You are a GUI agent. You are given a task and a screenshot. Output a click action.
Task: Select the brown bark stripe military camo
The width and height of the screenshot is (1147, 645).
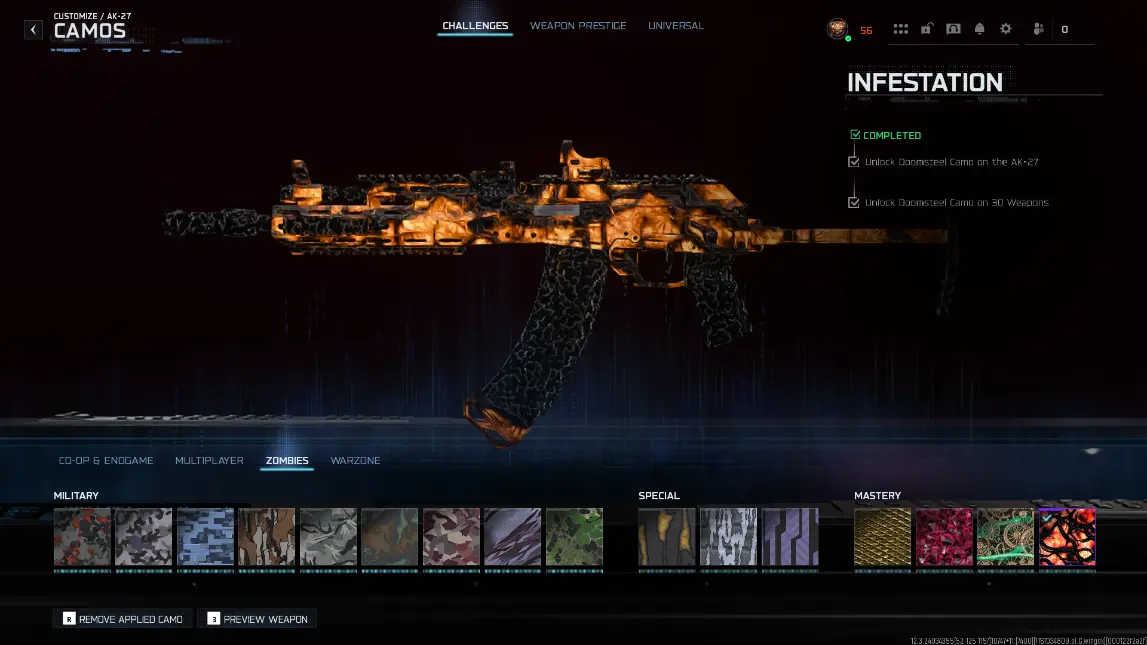pyautogui.click(x=266, y=538)
